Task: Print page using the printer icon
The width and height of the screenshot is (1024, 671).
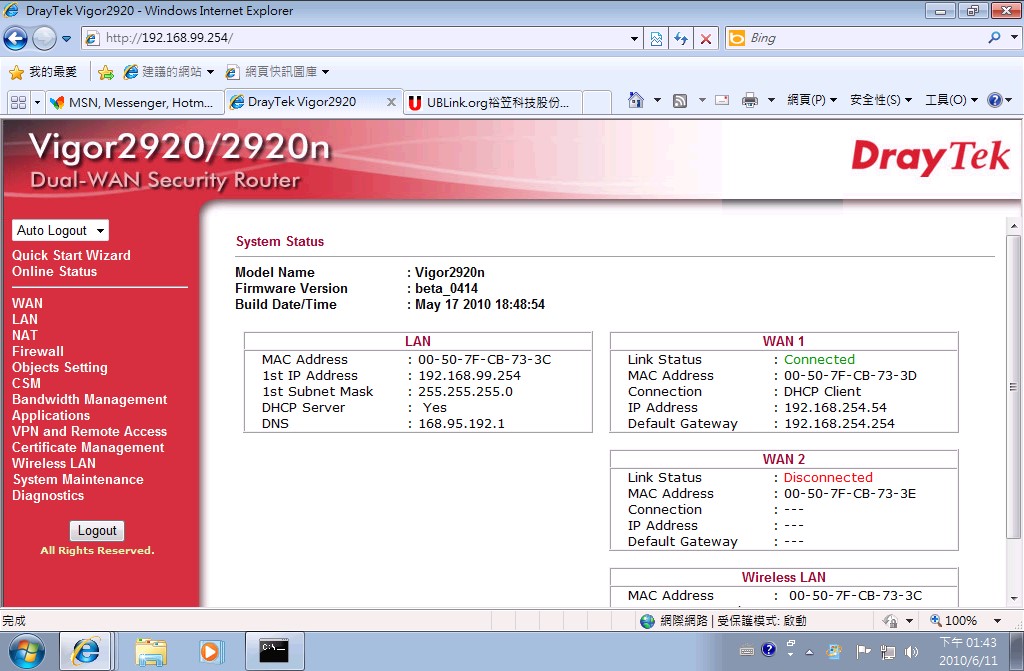Action: click(750, 100)
